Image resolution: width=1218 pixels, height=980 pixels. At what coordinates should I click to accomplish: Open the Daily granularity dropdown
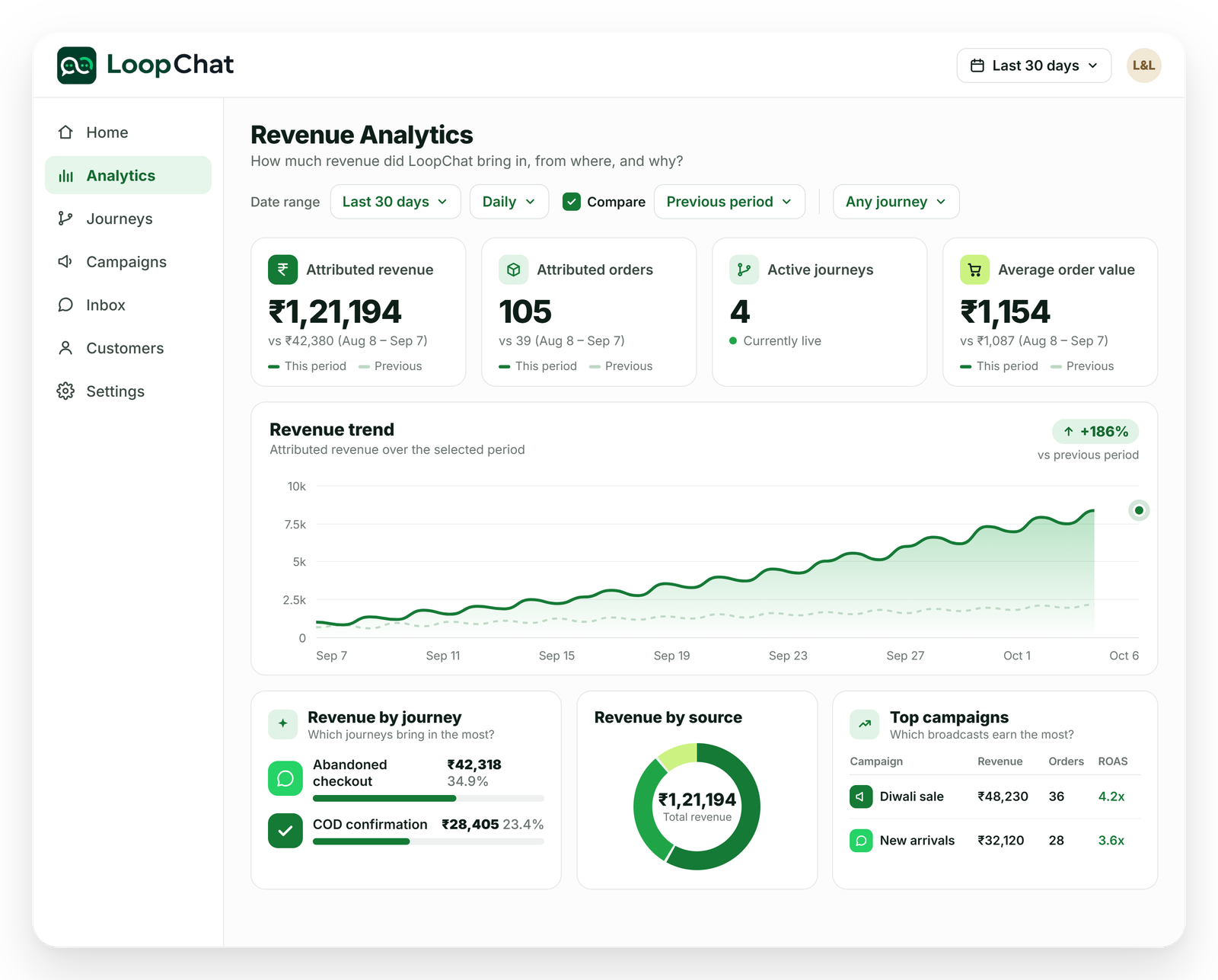[x=509, y=202]
